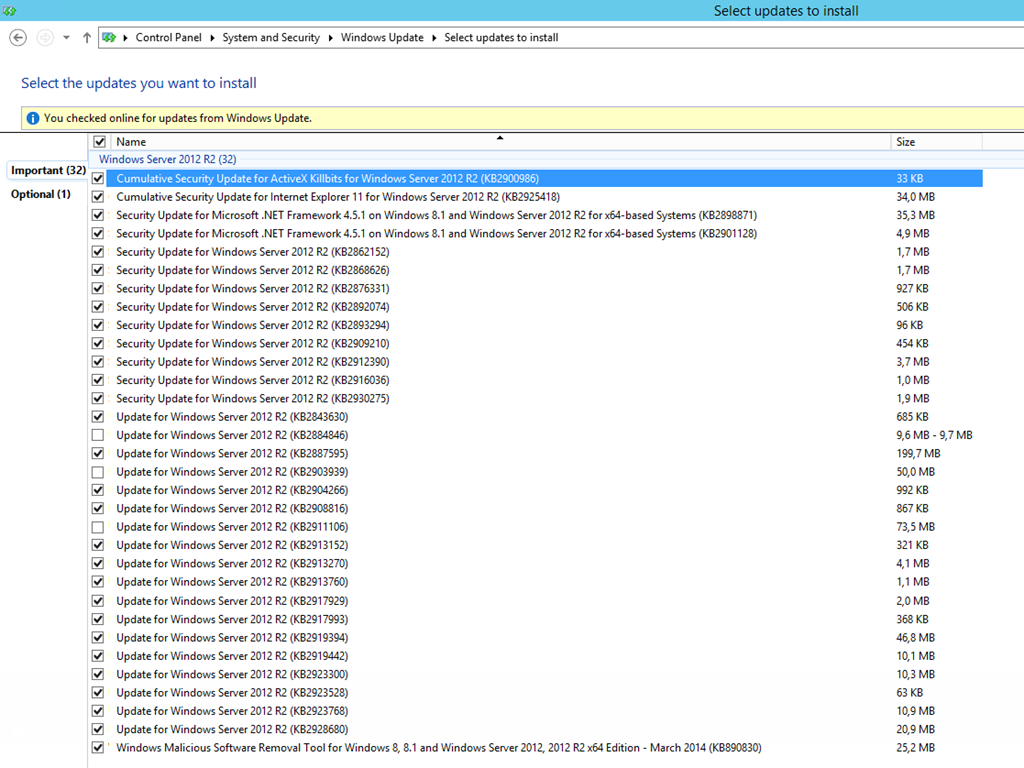Click the Back navigation arrow
The width and height of the screenshot is (1024, 768).
(x=18, y=38)
